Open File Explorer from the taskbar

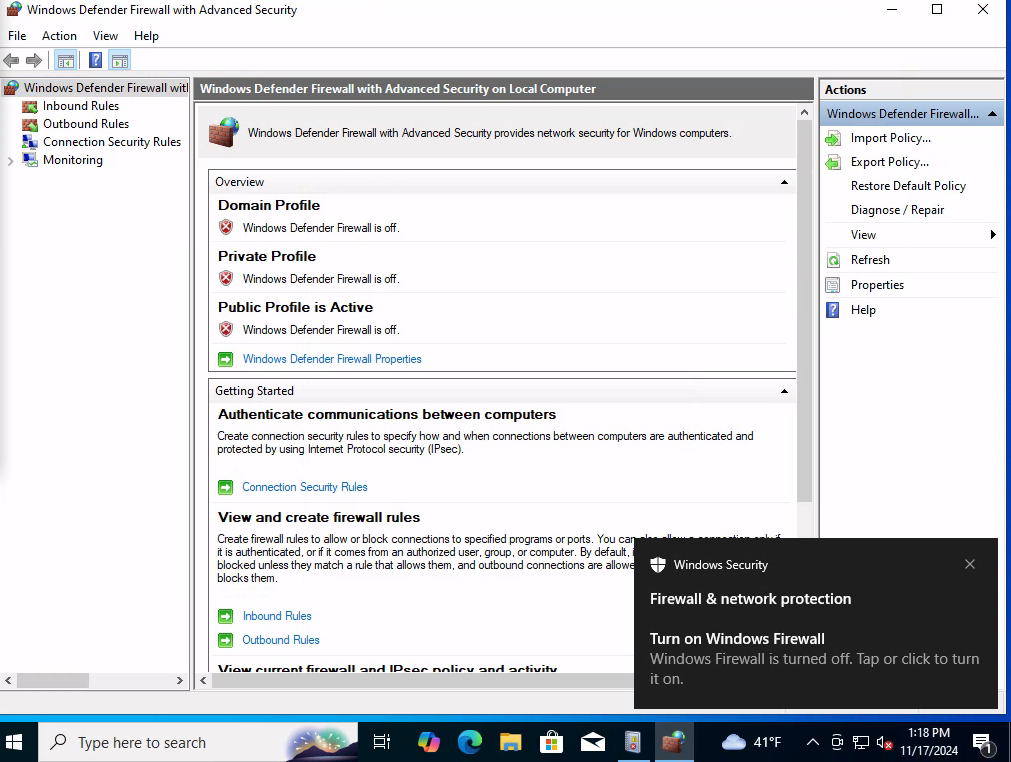(510, 743)
